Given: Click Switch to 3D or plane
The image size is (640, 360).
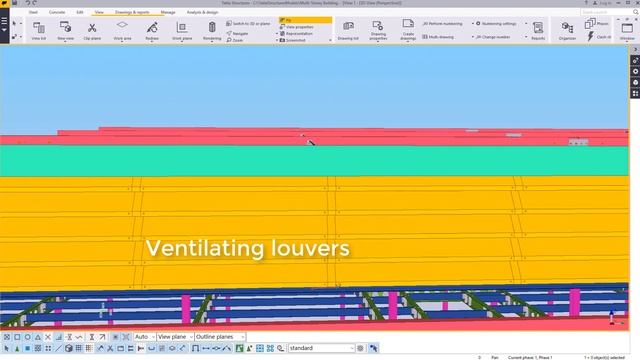Looking at the screenshot, I should point(248,24).
